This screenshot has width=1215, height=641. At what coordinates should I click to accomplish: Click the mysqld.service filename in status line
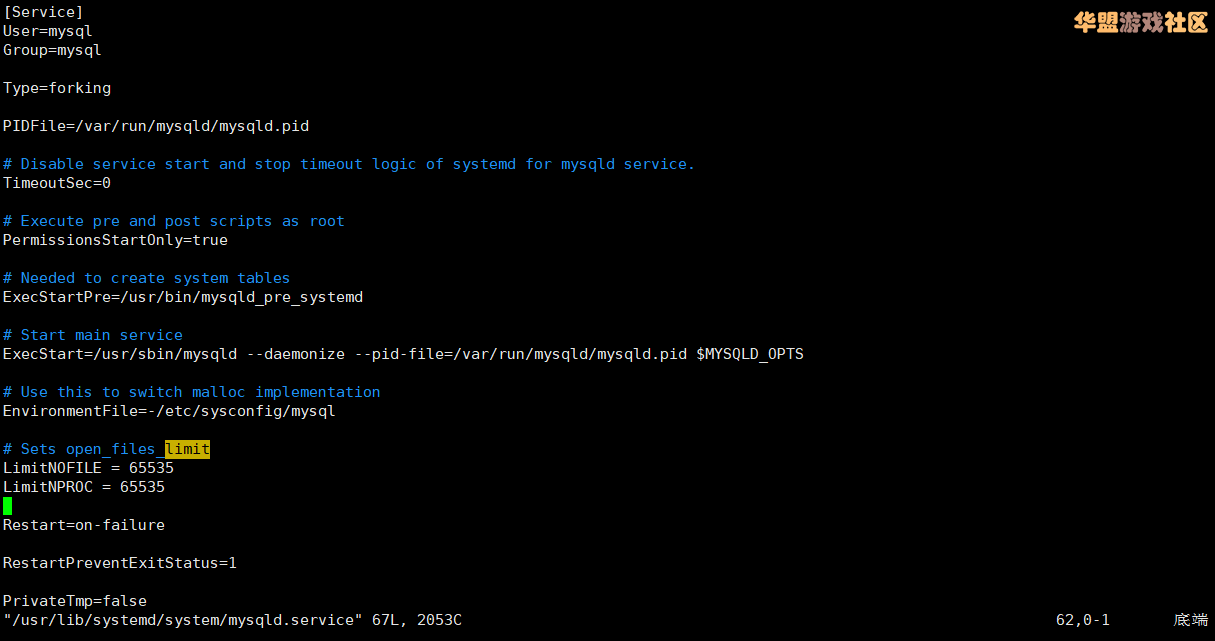coord(295,620)
